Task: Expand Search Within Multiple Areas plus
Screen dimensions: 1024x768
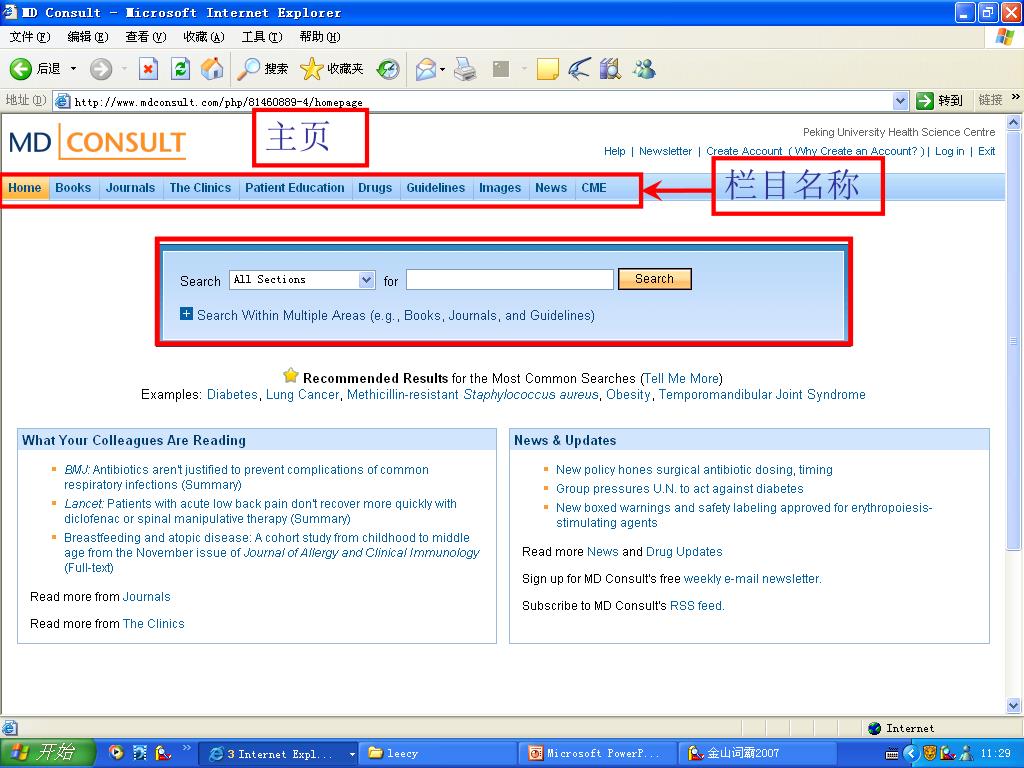Action: pos(186,314)
